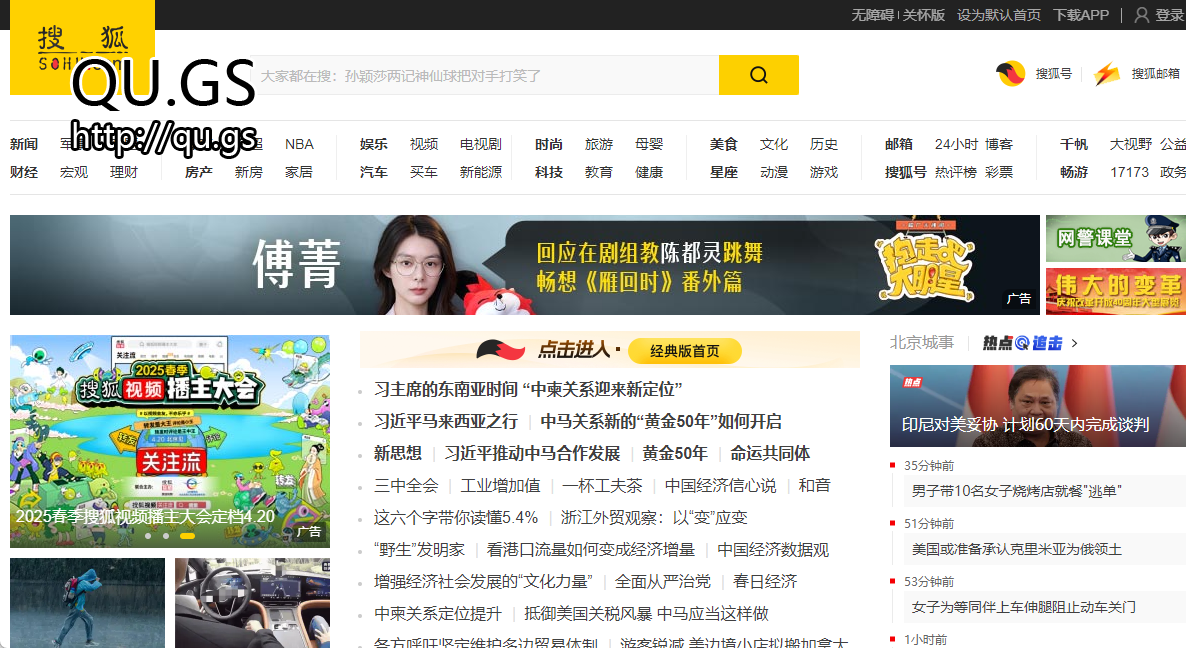Viewport: 1186px width, 648px height.
Task: Open 习近平马来西亚之行 headline
Action: 446,421
